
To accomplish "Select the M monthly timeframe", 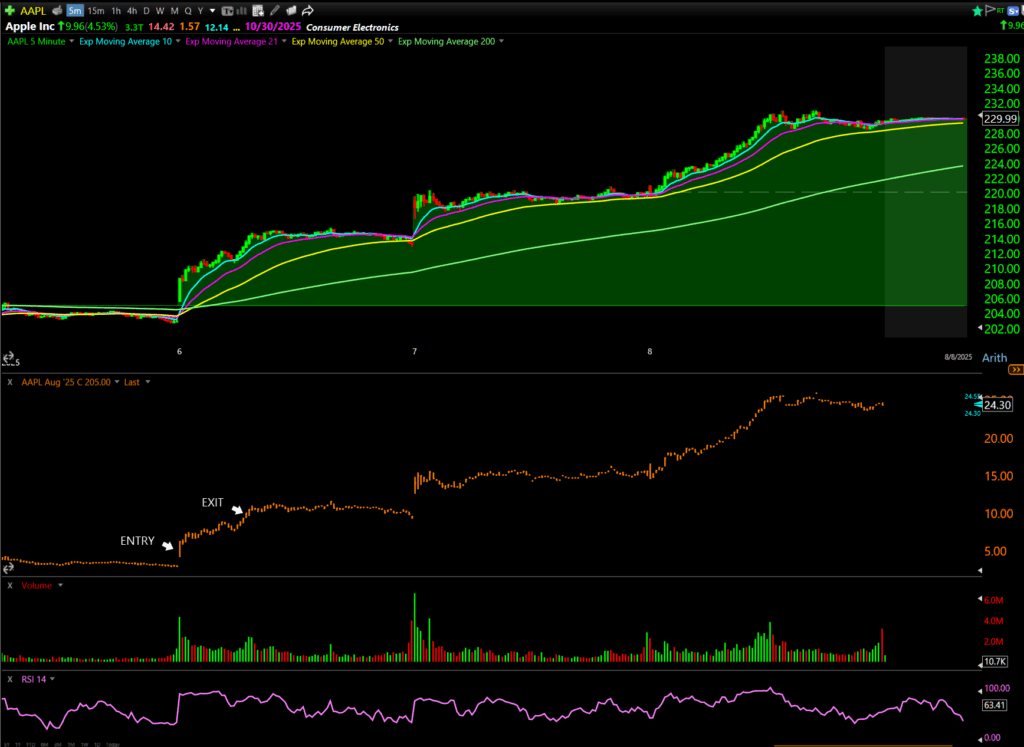I will [174, 10].
